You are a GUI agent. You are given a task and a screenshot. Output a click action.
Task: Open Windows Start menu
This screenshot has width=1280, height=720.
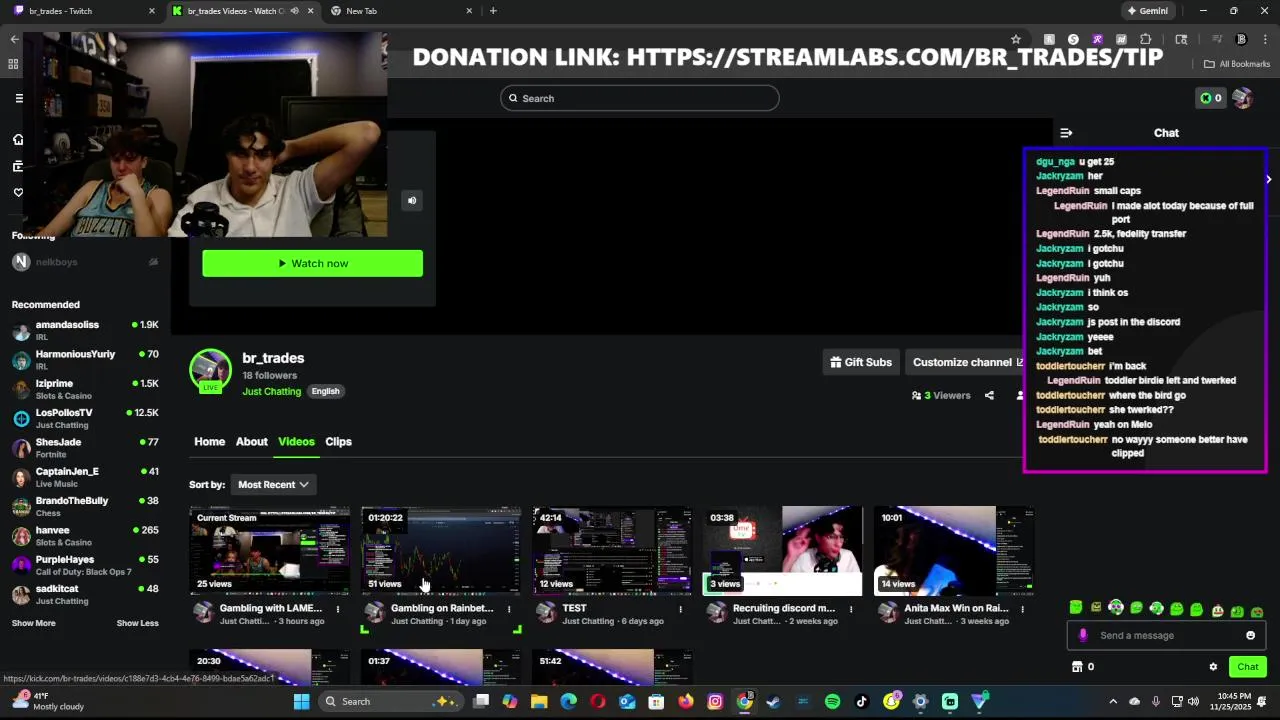301,702
